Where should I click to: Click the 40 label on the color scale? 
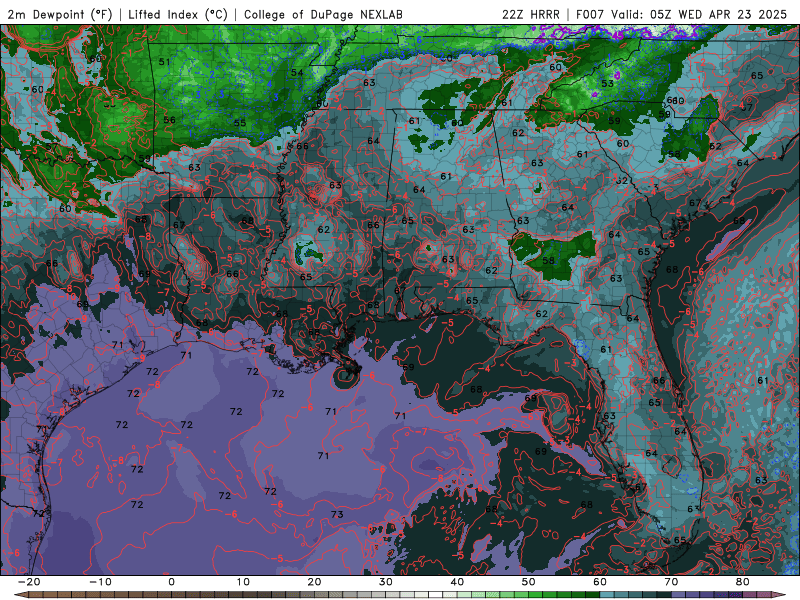[x=457, y=582]
